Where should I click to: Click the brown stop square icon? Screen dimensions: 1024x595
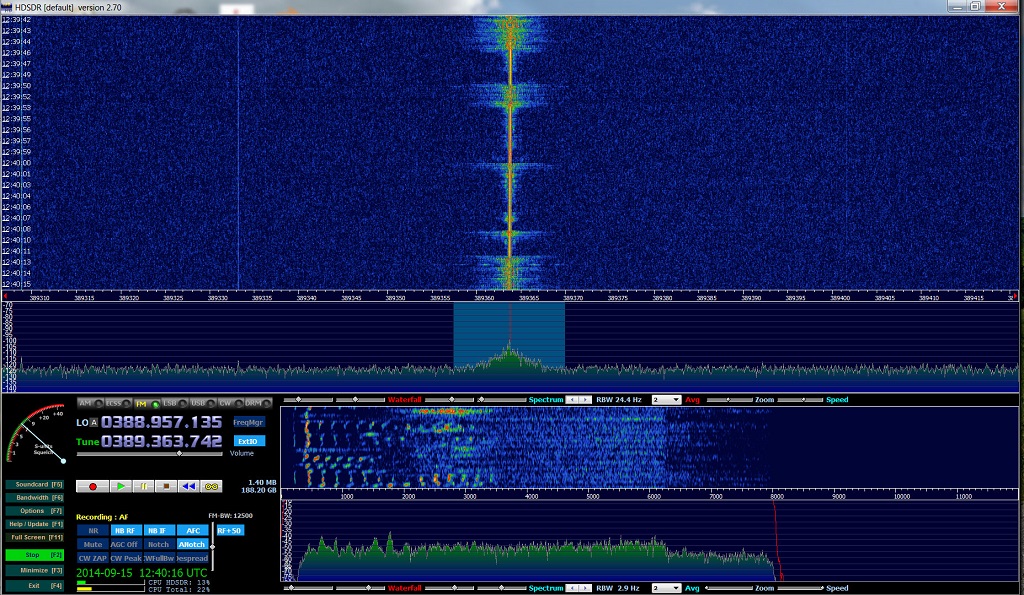165,486
